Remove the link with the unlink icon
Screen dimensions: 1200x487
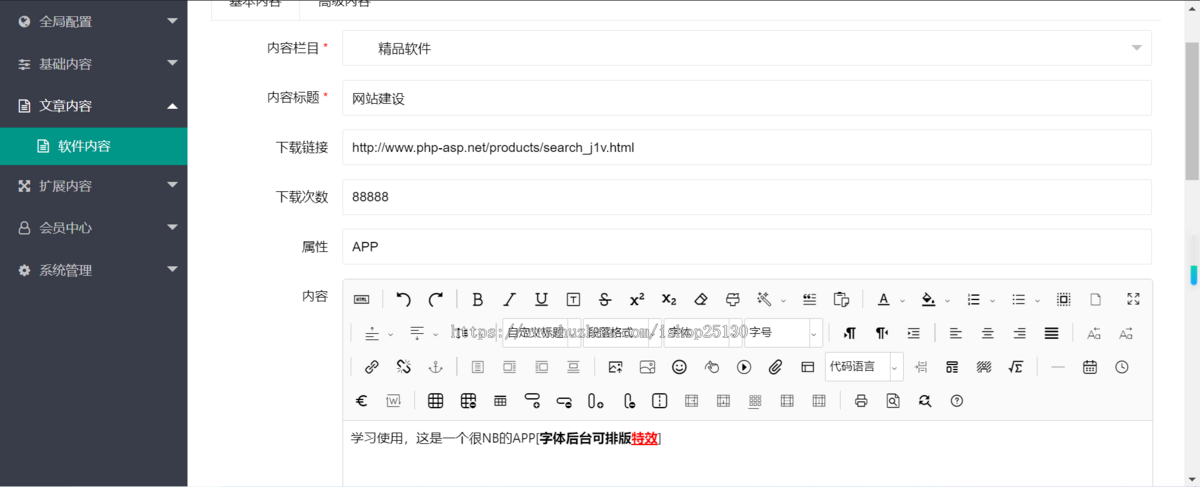403,367
